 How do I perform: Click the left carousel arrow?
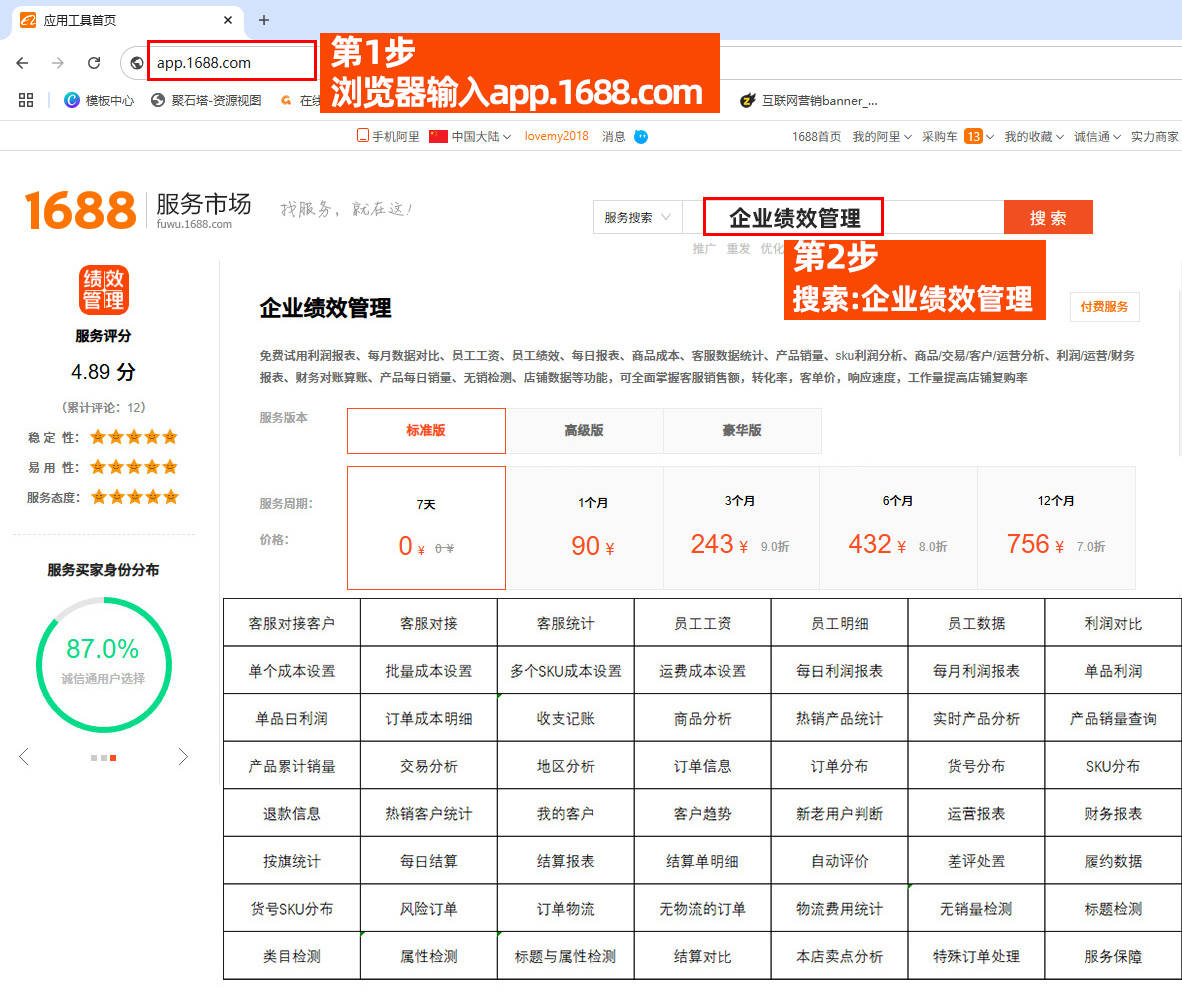pos(24,757)
